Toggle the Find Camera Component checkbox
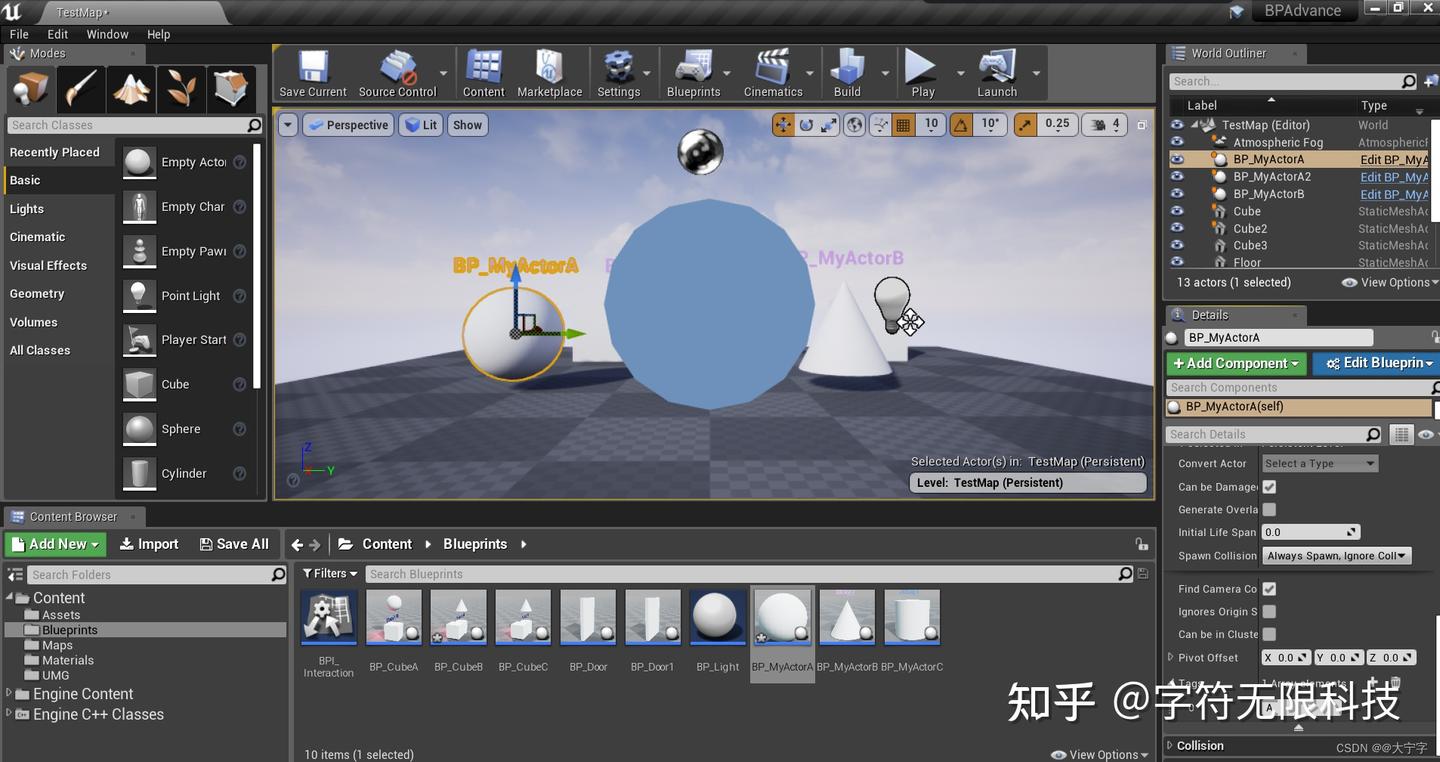The image size is (1440, 762). [x=1270, y=588]
